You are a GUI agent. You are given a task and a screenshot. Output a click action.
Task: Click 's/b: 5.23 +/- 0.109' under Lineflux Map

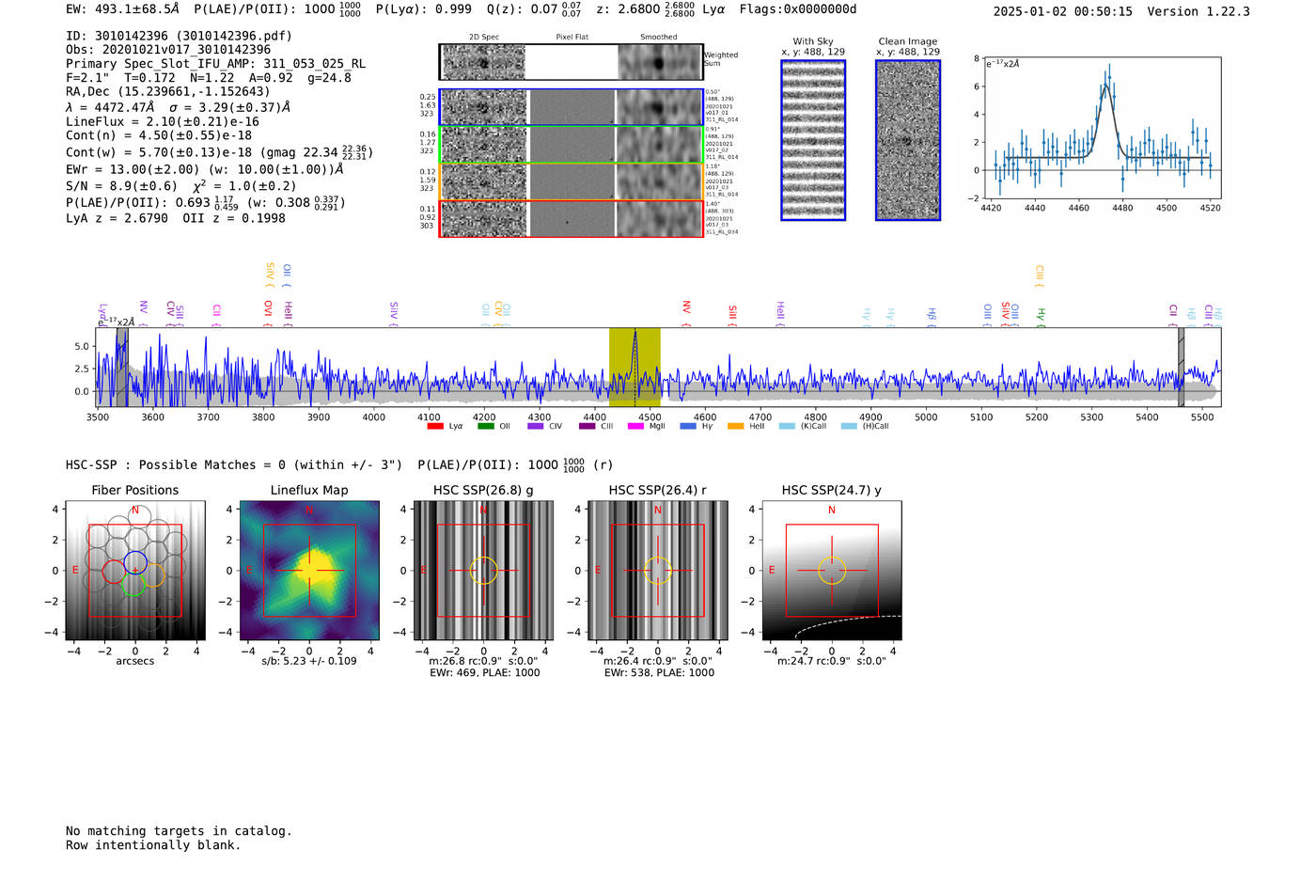tap(309, 661)
